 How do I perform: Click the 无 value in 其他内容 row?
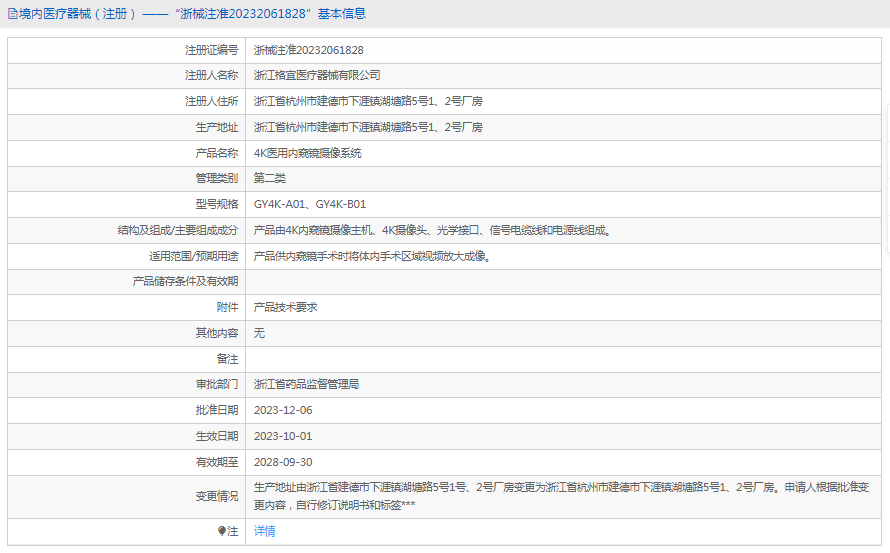(259, 333)
